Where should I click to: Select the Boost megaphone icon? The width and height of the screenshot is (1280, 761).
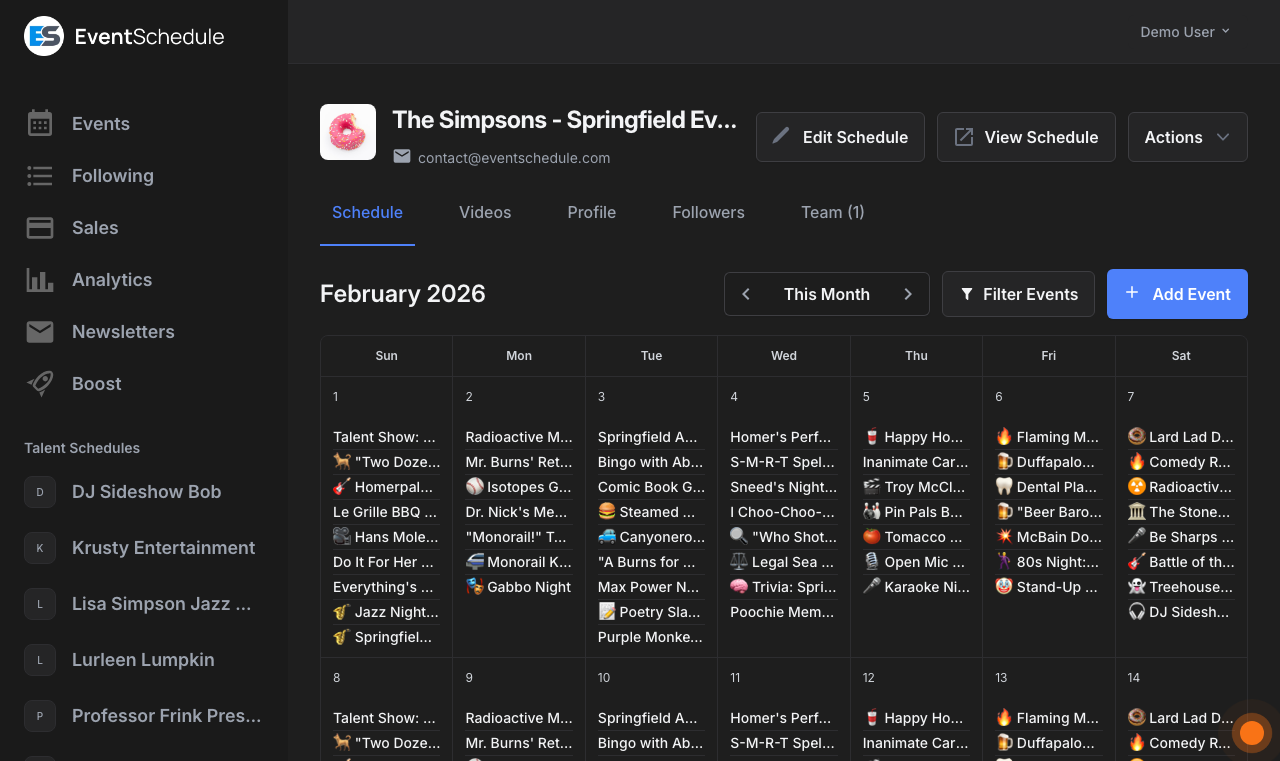[x=39, y=383]
